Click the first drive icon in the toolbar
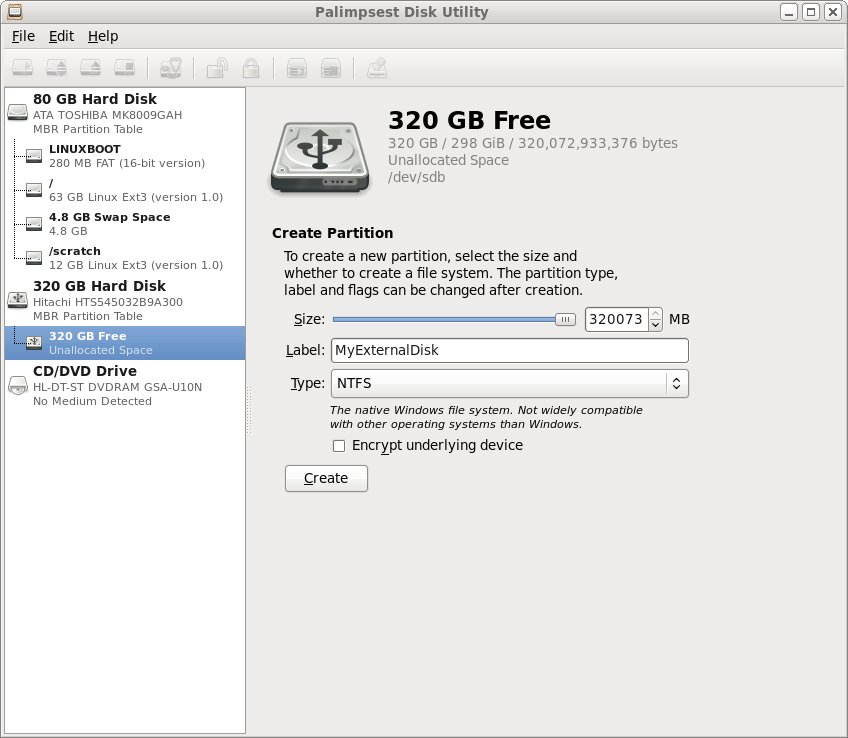Image resolution: width=848 pixels, height=738 pixels. 25,68
